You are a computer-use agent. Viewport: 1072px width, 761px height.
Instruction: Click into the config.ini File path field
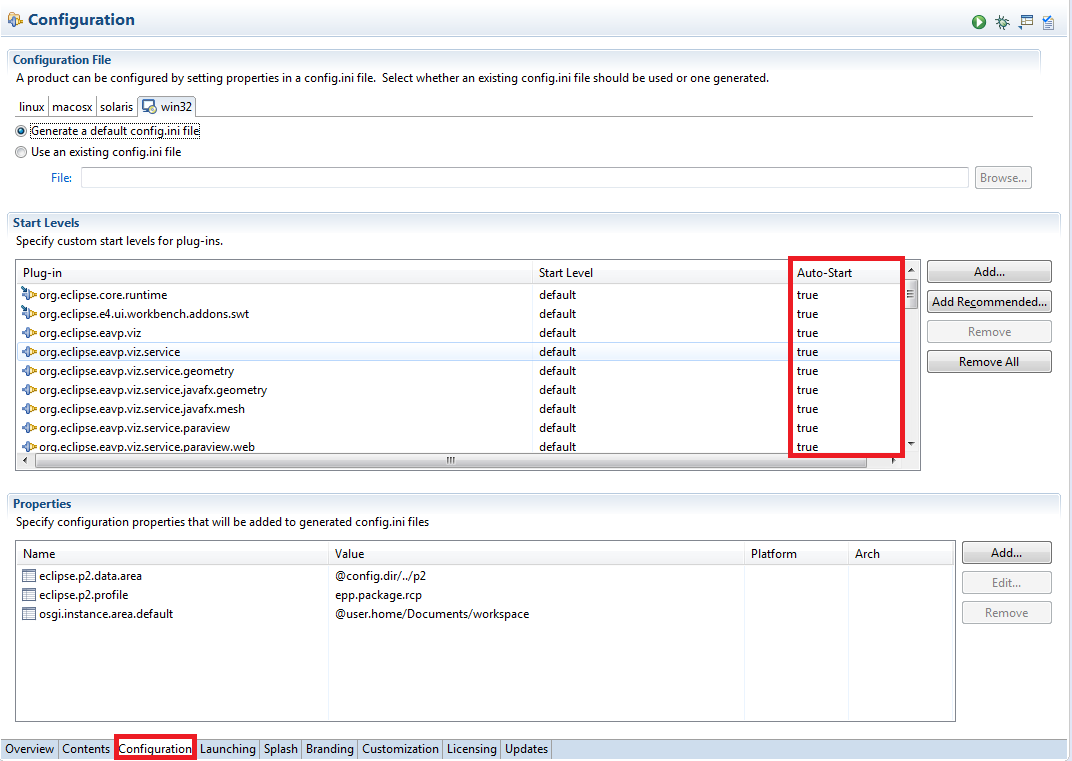(x=524, y=178)
